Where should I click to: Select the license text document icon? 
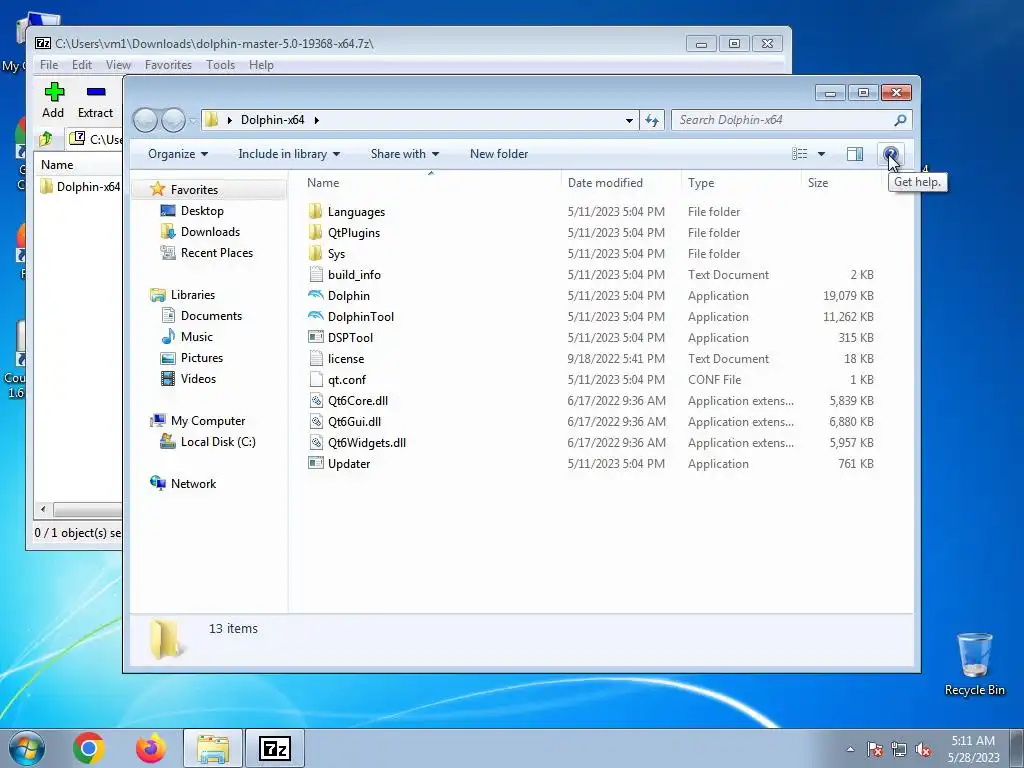click(316, 358)
